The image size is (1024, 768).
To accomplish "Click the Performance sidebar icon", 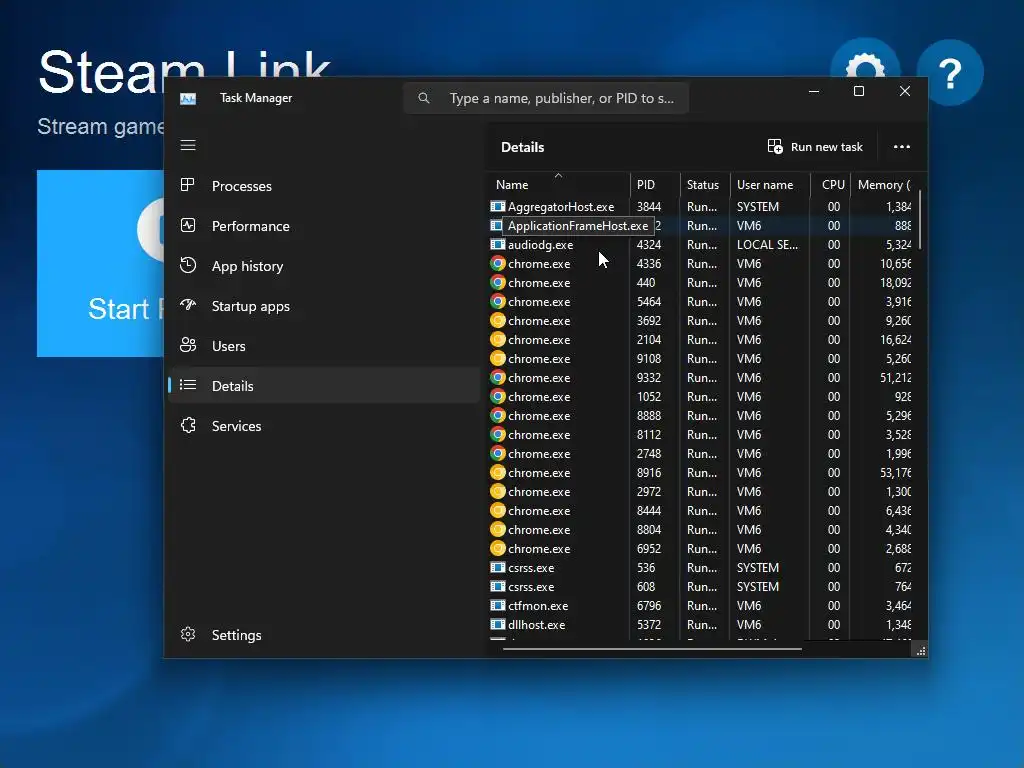I will click(187, 225).
